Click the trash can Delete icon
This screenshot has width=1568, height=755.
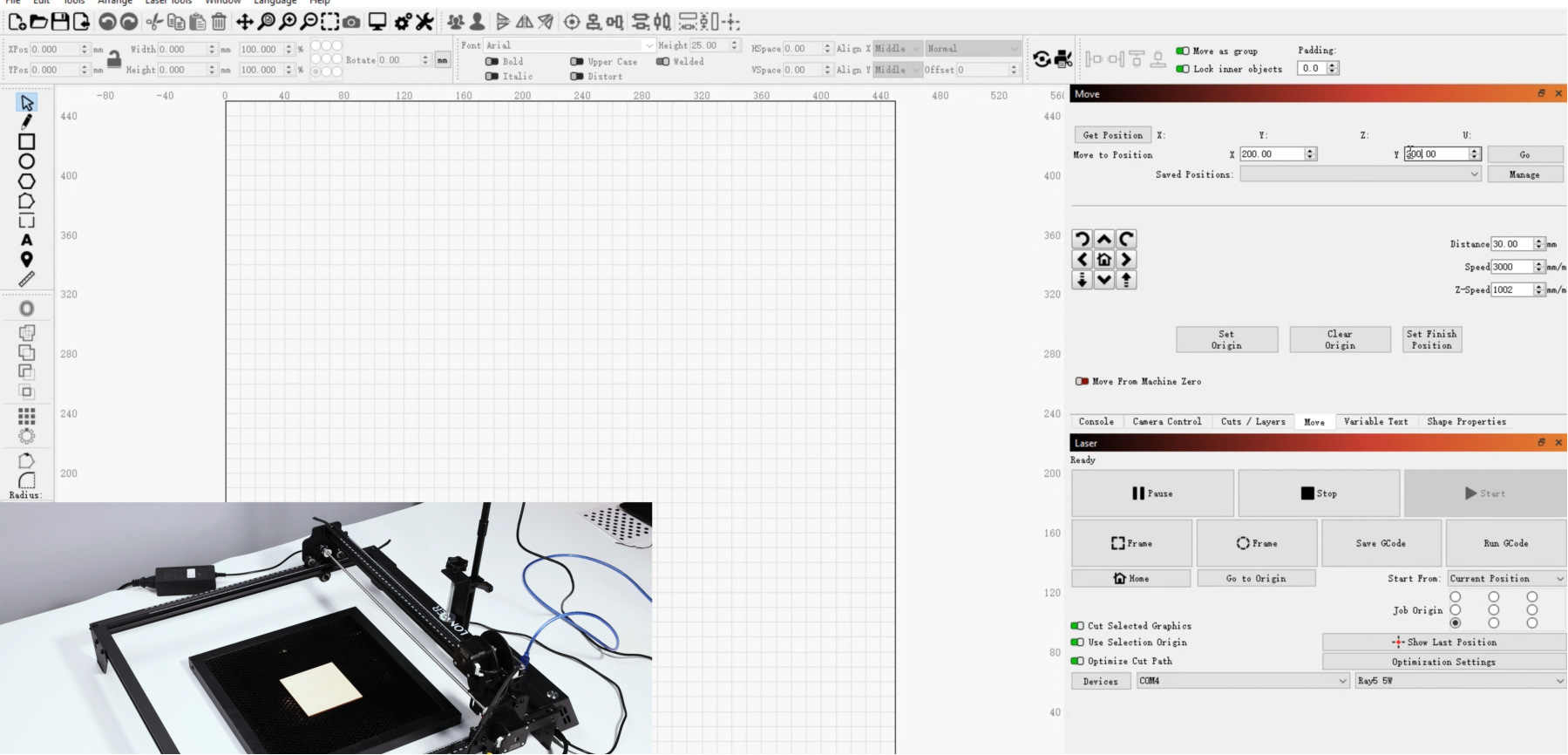pos(219,22)
